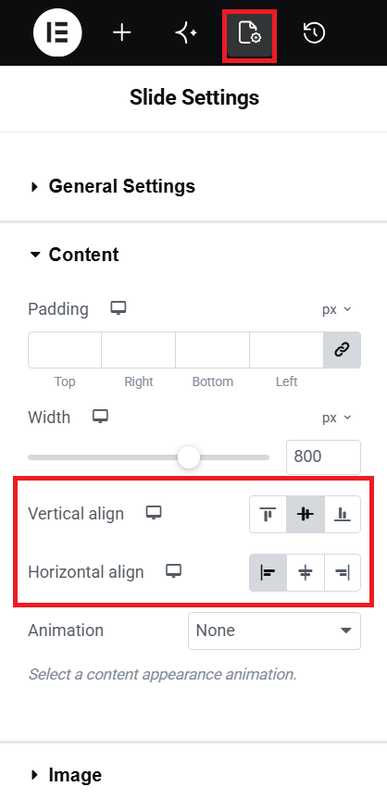Open the AI sparkle icon

tap(186, 34)
